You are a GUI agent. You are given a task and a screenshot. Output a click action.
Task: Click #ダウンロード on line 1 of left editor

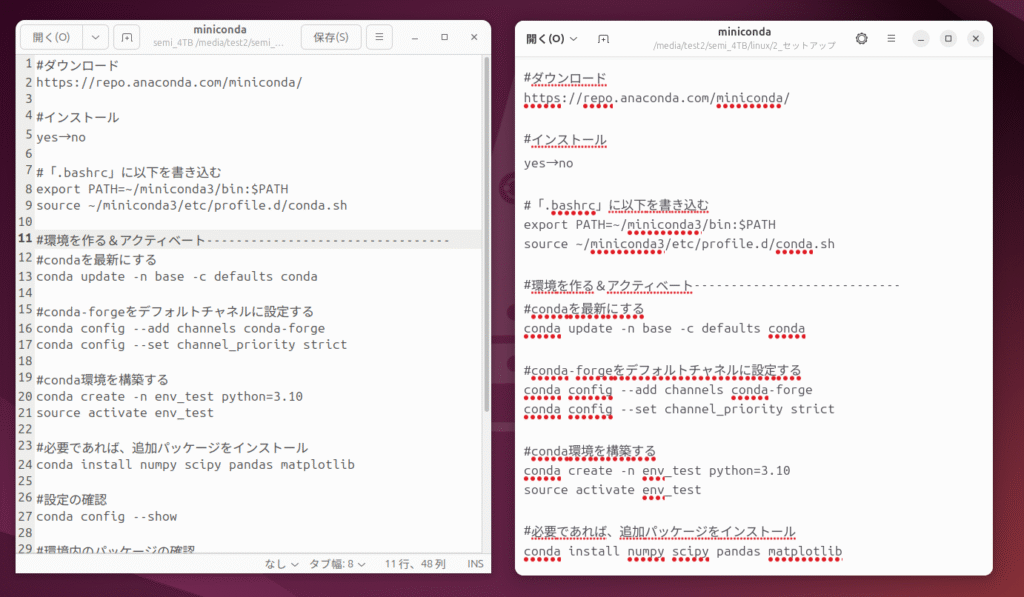click(x=78, y=65)
